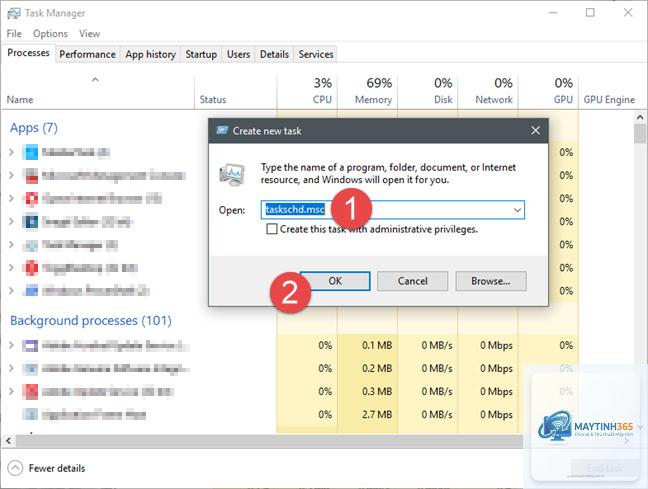The height and width of the screenshot is (489, 648).
Task: Sort by the 0% Disk column header
Action: pyautogui.click(x=428, y=93)
